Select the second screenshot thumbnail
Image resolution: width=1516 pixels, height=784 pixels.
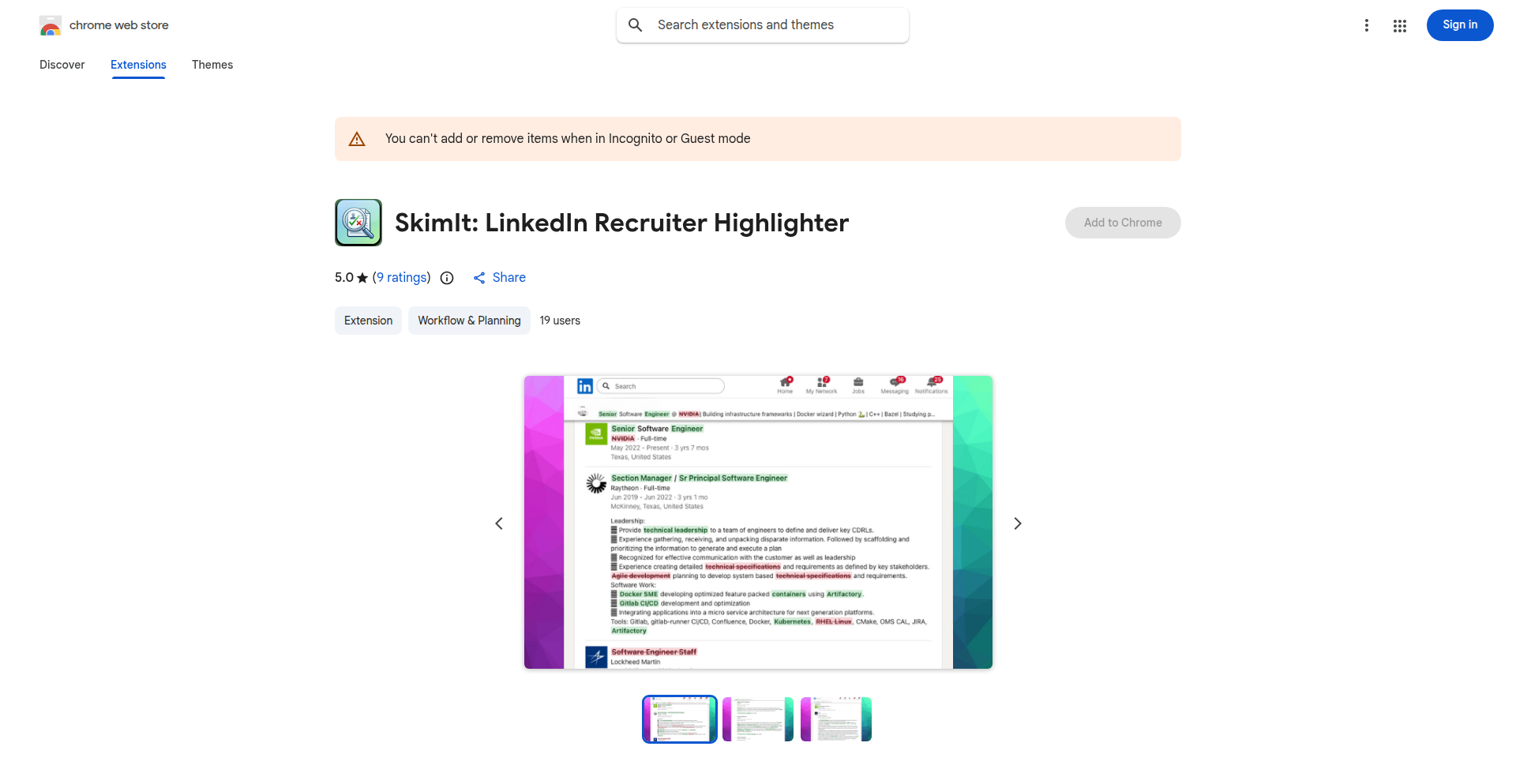tap(758, 719)
